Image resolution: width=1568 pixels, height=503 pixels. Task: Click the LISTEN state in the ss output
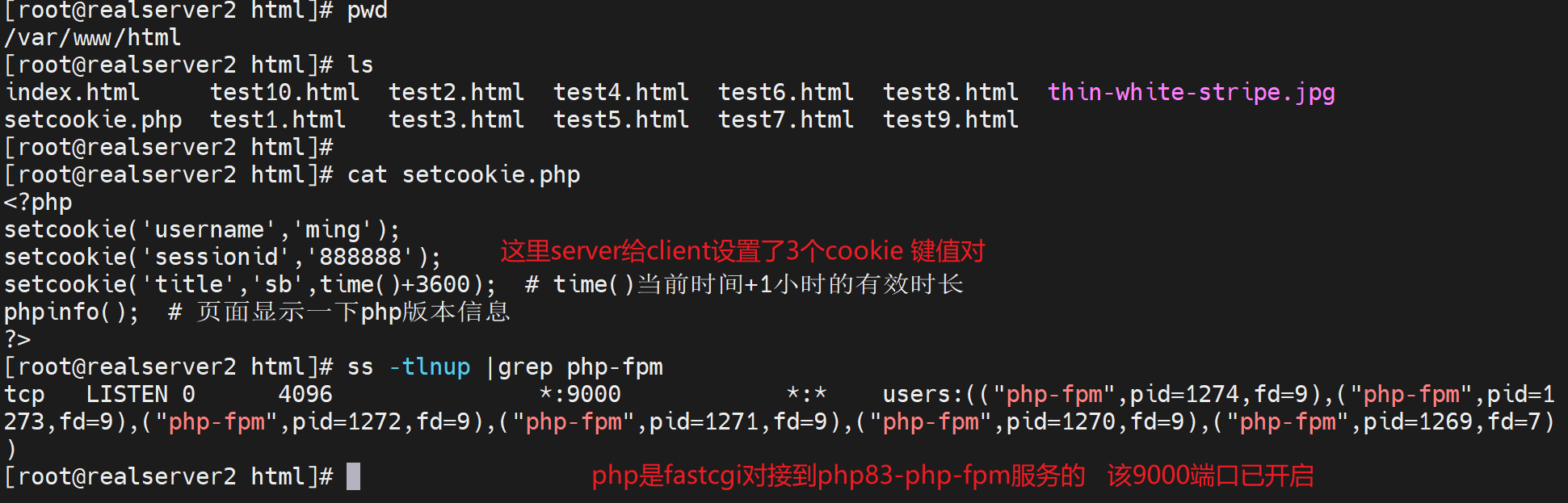point(127,394)
